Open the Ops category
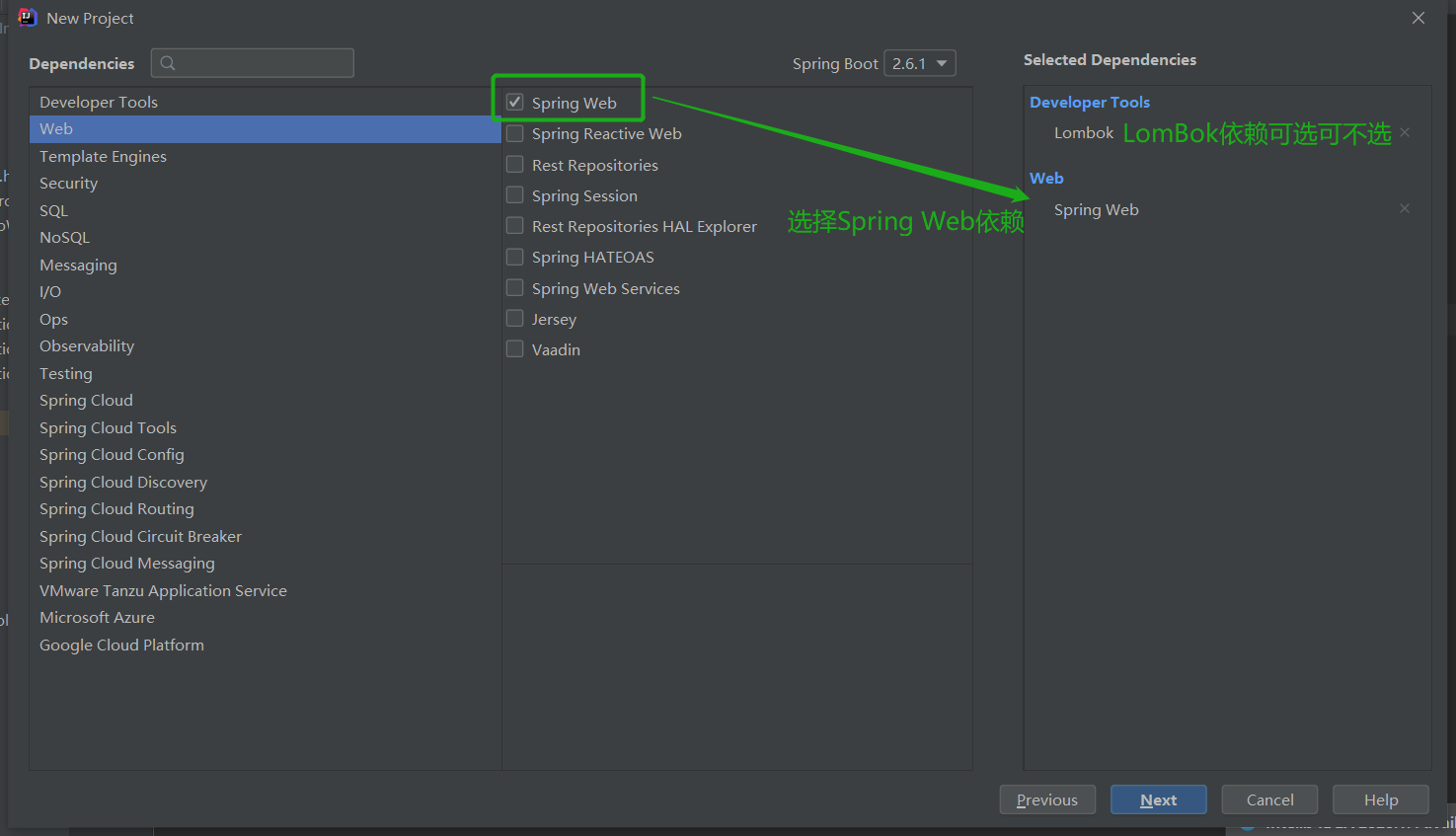Screen dimensions: 1456x836 point(266,319)
